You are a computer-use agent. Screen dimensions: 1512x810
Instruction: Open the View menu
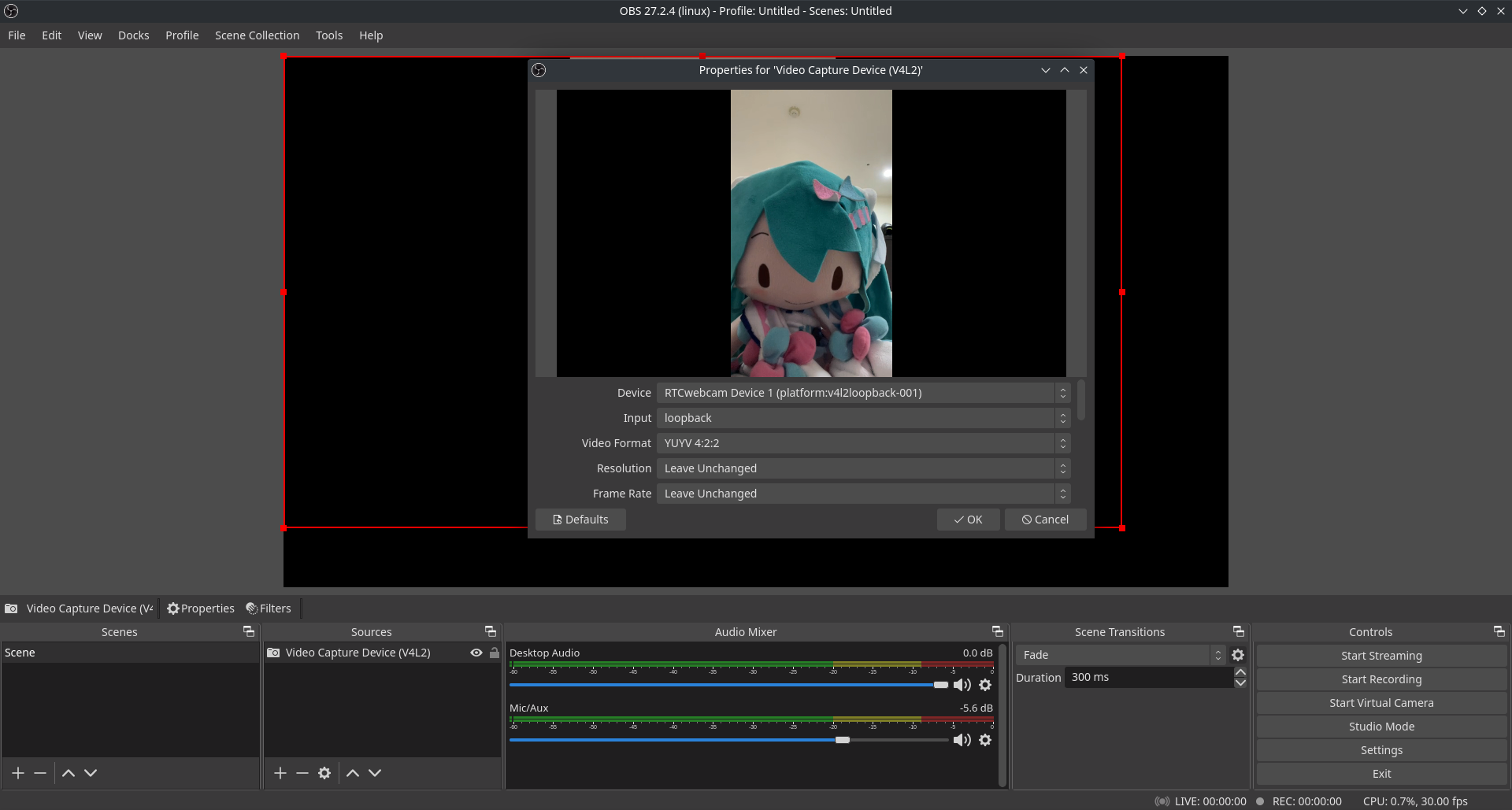90,35
